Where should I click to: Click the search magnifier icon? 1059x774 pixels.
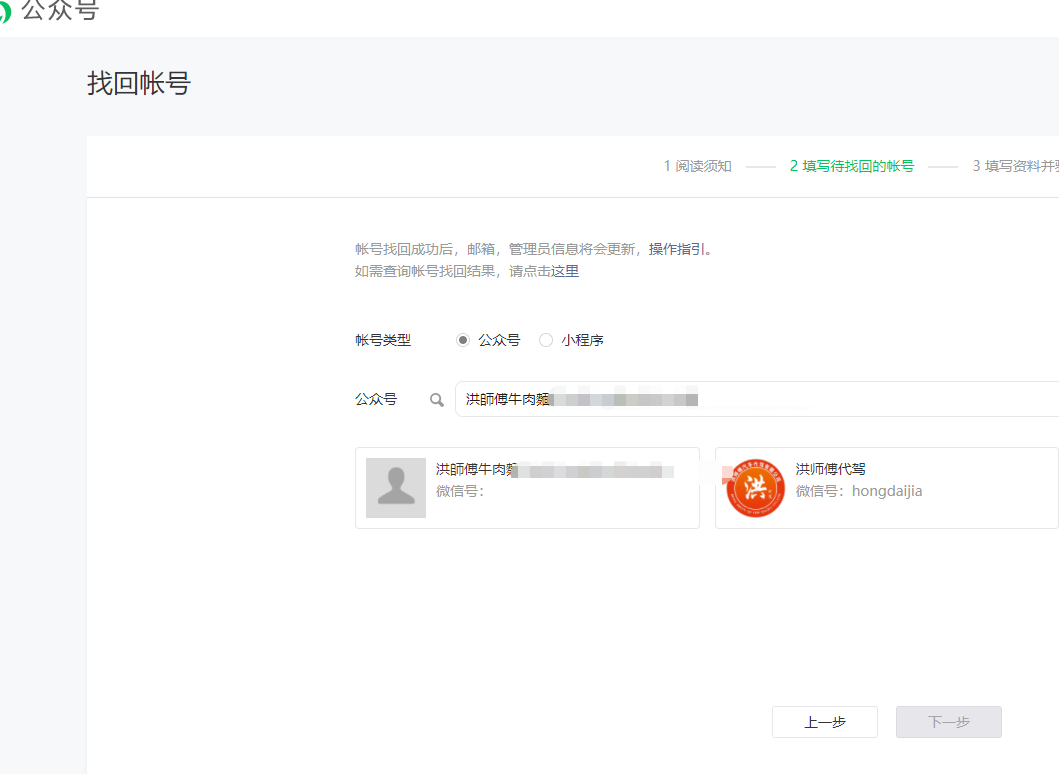tap(437, 400)
